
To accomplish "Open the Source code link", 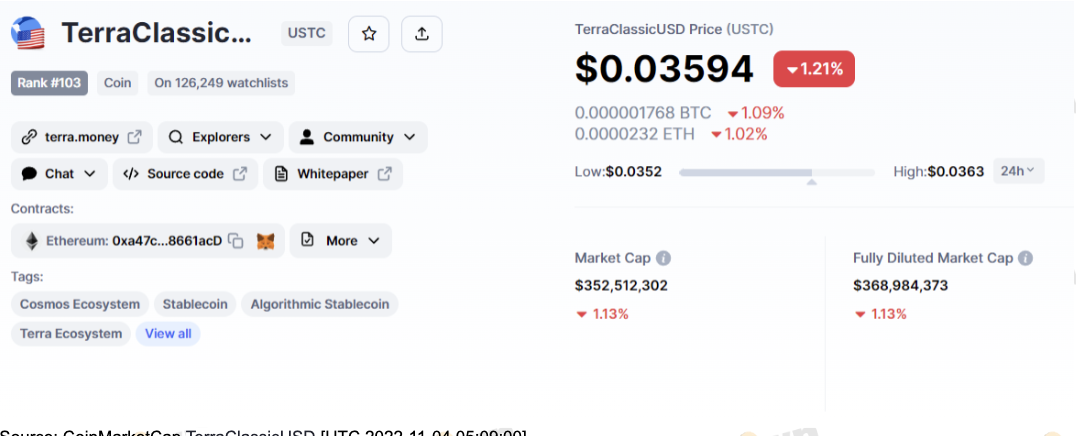I will [185, 174].
